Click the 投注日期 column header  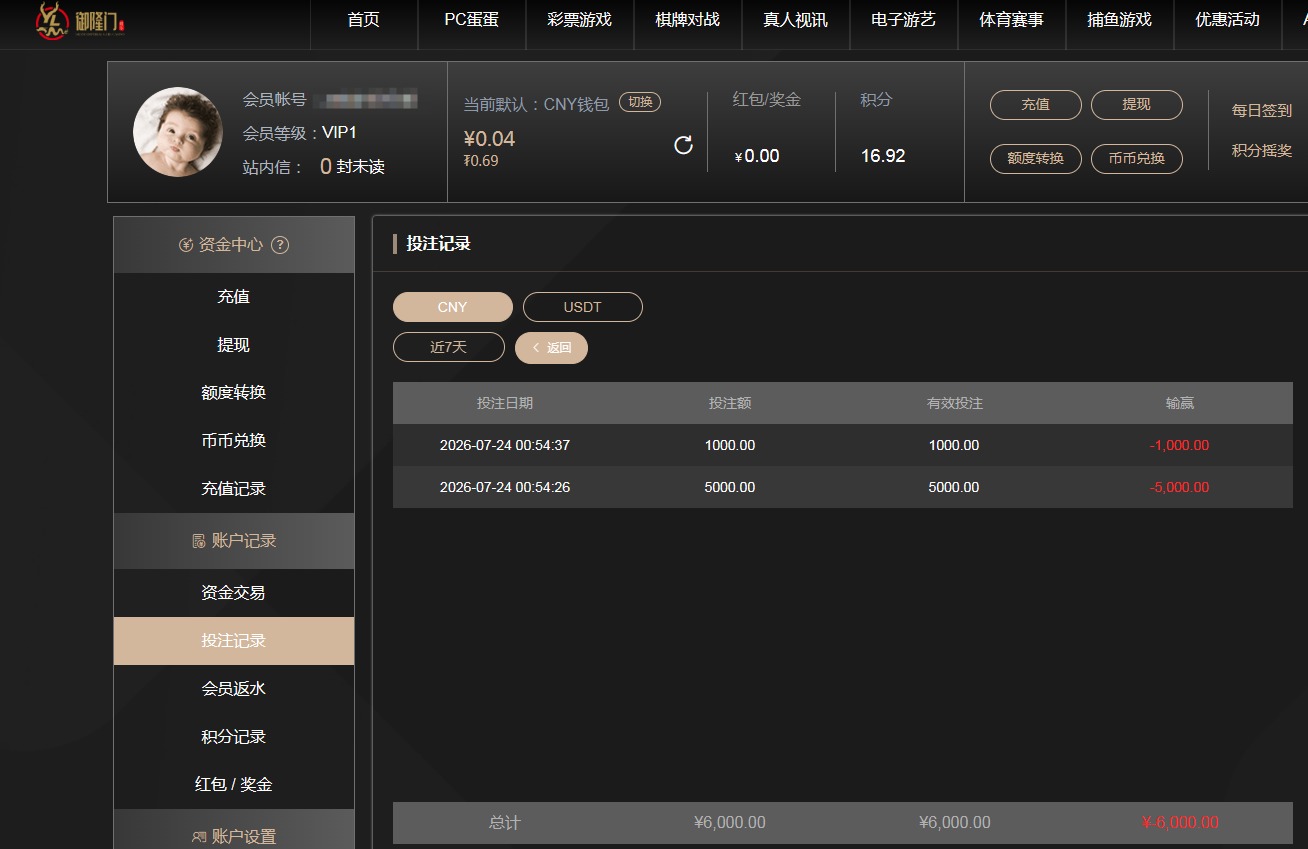pyautogui.click(x=505, y=403)
